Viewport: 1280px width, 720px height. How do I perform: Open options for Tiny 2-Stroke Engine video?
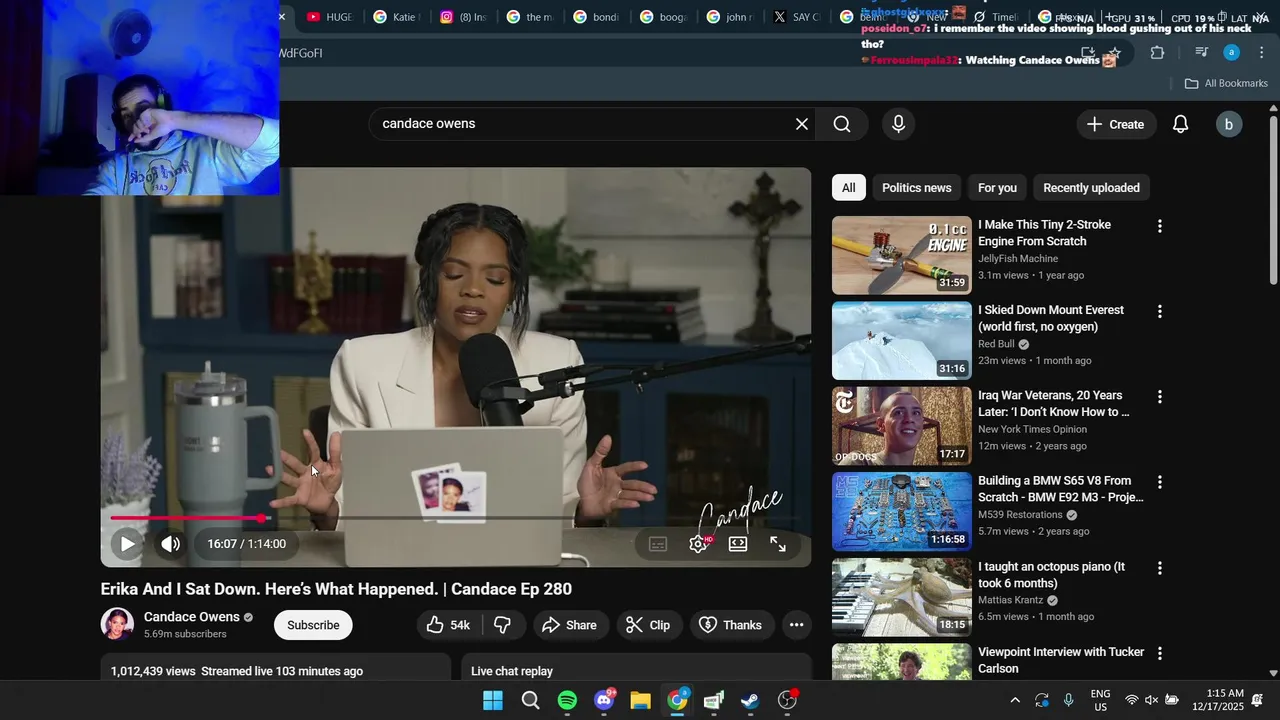(1160, 227)
